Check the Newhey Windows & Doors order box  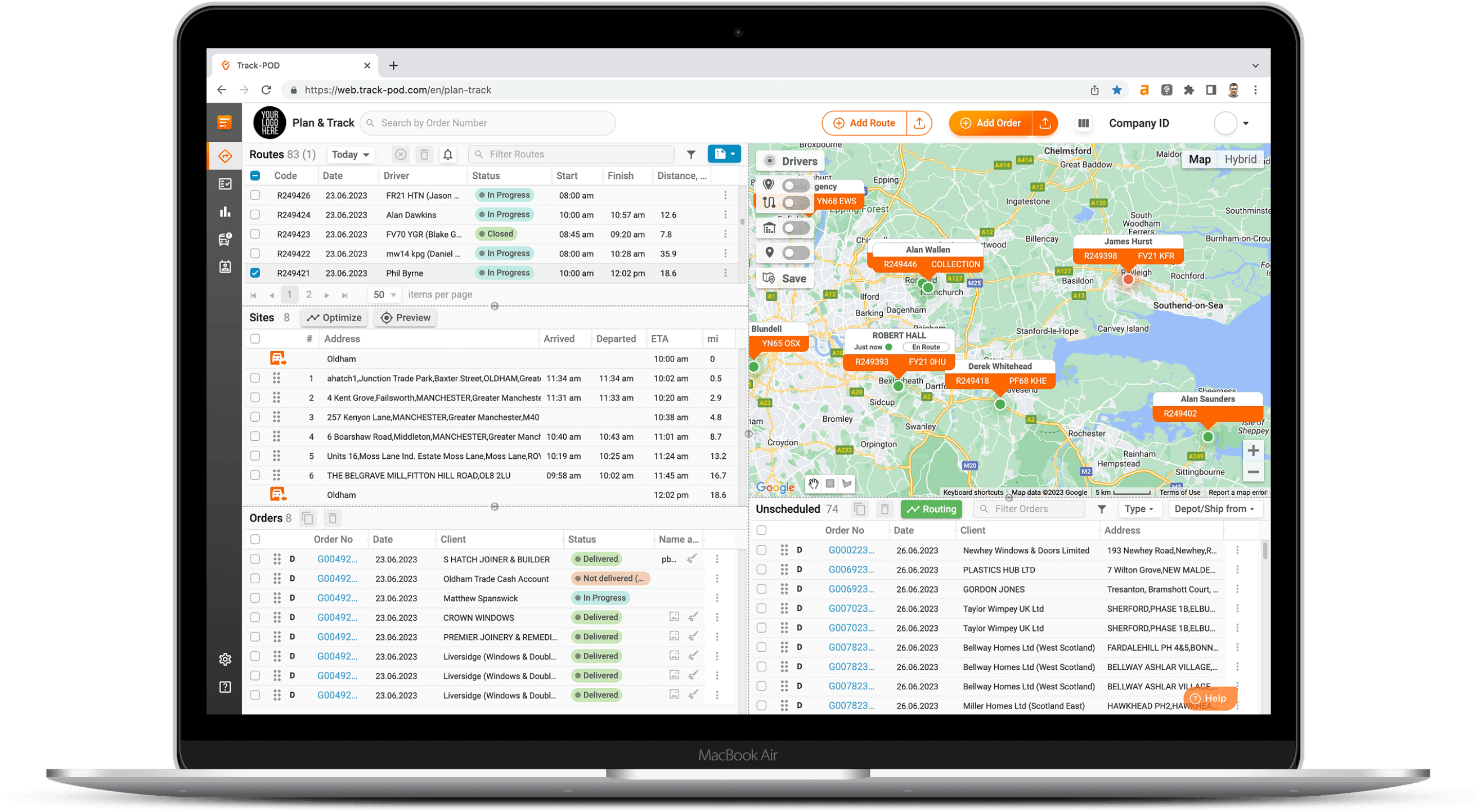click(761, 550)
